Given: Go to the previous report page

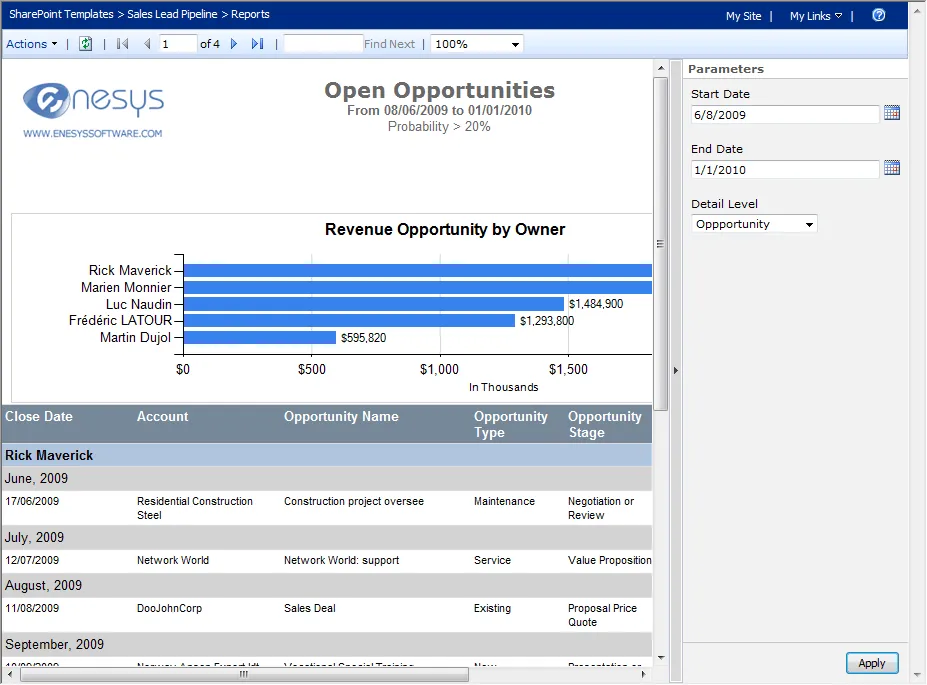Looking at the screenshot, I should click(147, 44).
